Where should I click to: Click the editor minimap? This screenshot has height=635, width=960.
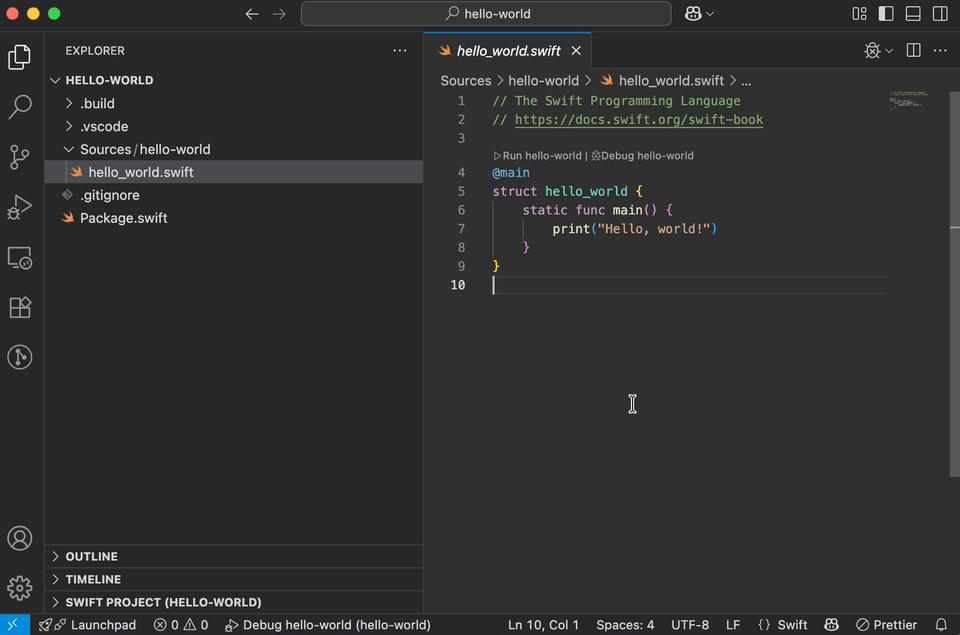click(909, 100)
